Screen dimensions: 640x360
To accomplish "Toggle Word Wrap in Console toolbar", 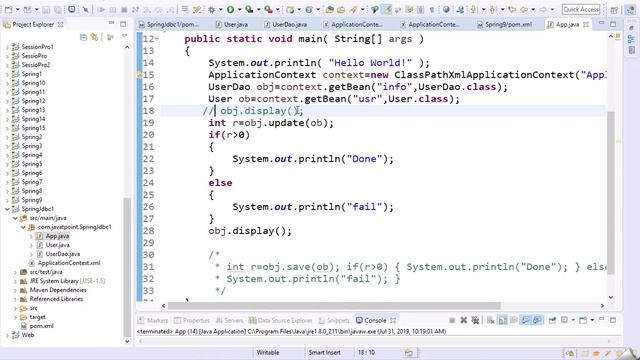I will [514, 320].
